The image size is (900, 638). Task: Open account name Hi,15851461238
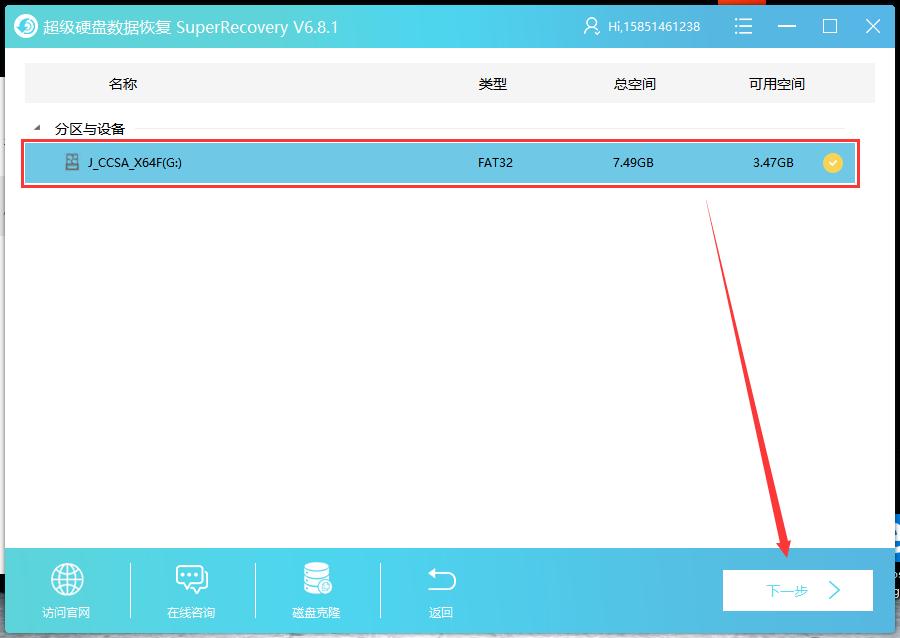[655, 27]
